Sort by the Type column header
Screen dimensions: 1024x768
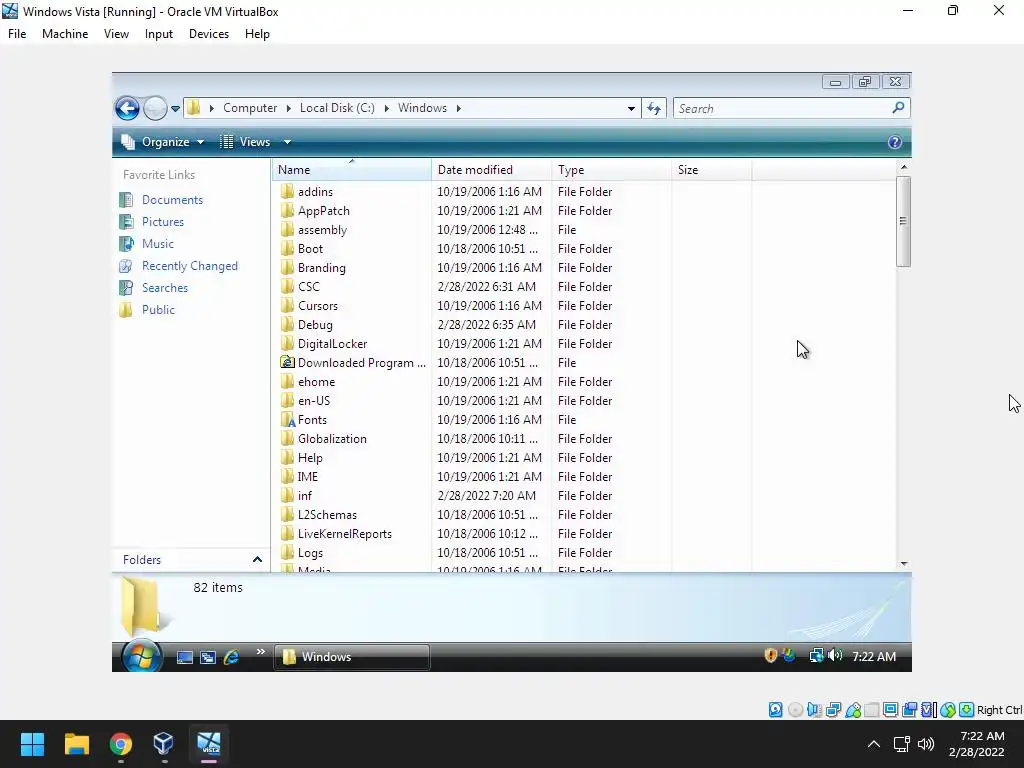(611, 170)
